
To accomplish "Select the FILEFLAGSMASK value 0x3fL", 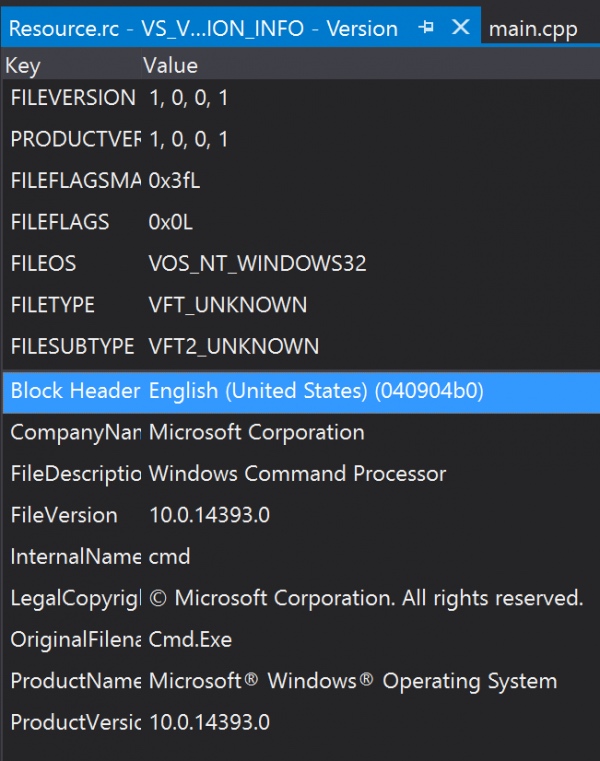I will tap(174, 181).
